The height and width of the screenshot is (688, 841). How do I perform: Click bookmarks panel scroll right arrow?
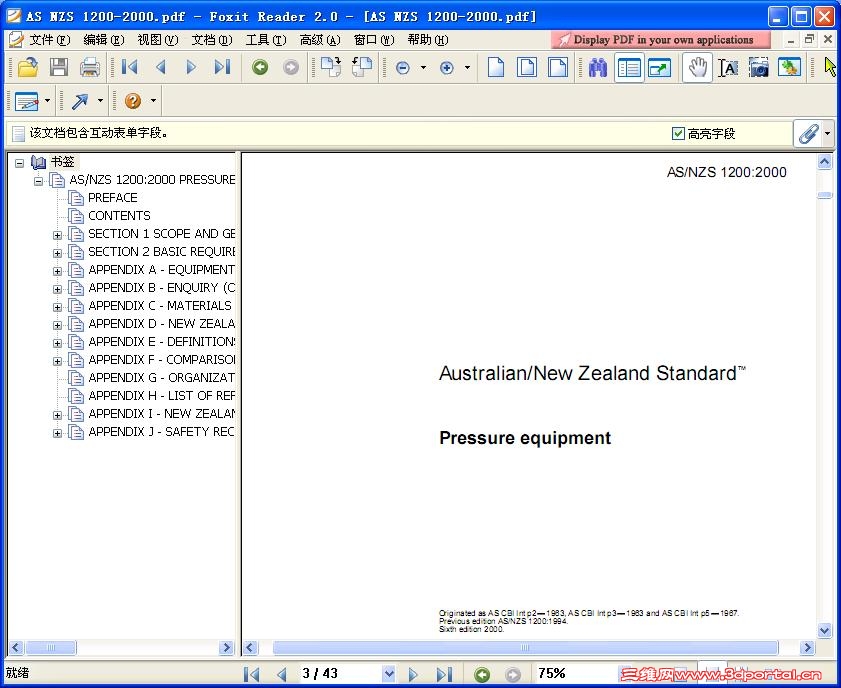[226, 647]
